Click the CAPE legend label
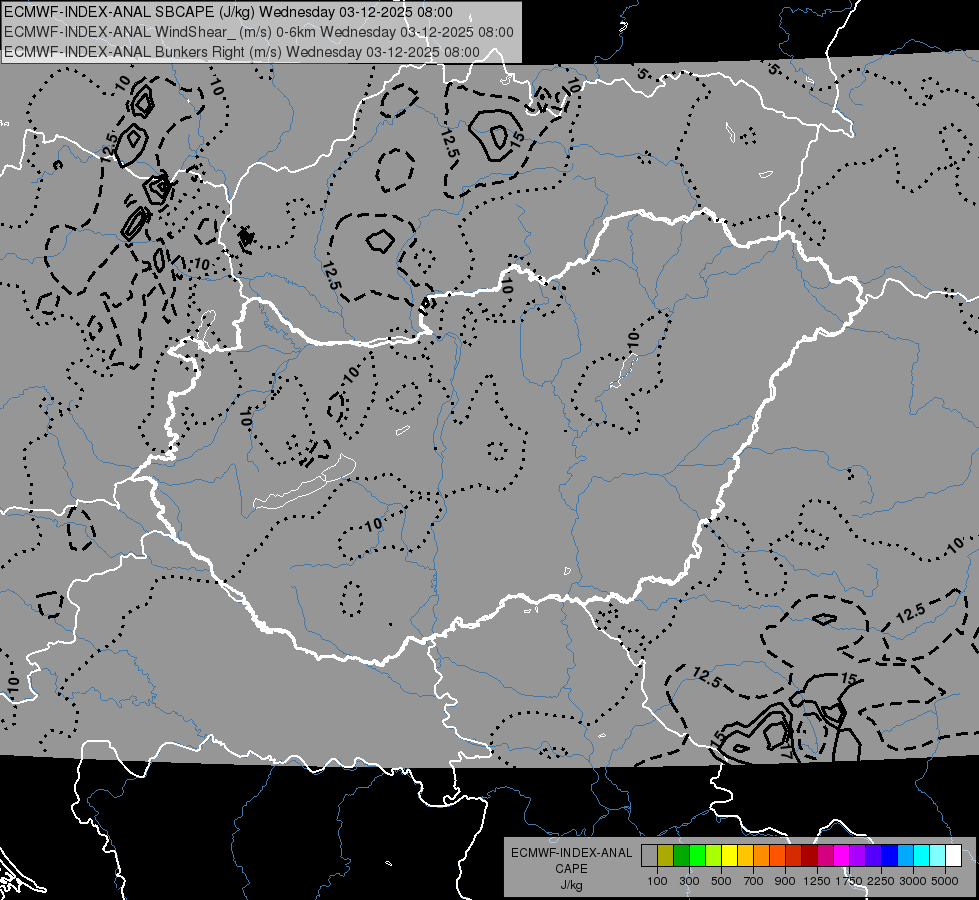Screen dimensions: 979x900 (x=571, y=869)
